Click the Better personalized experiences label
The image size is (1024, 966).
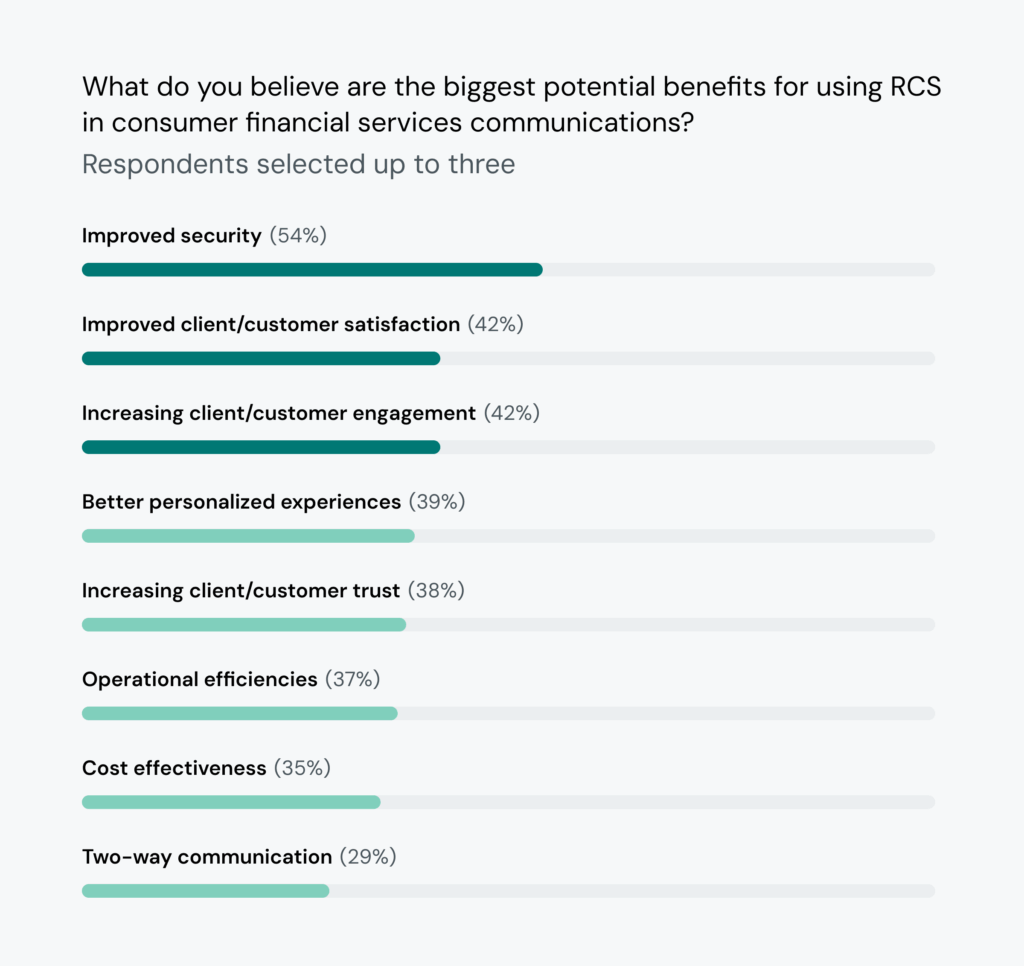point(242,502)
